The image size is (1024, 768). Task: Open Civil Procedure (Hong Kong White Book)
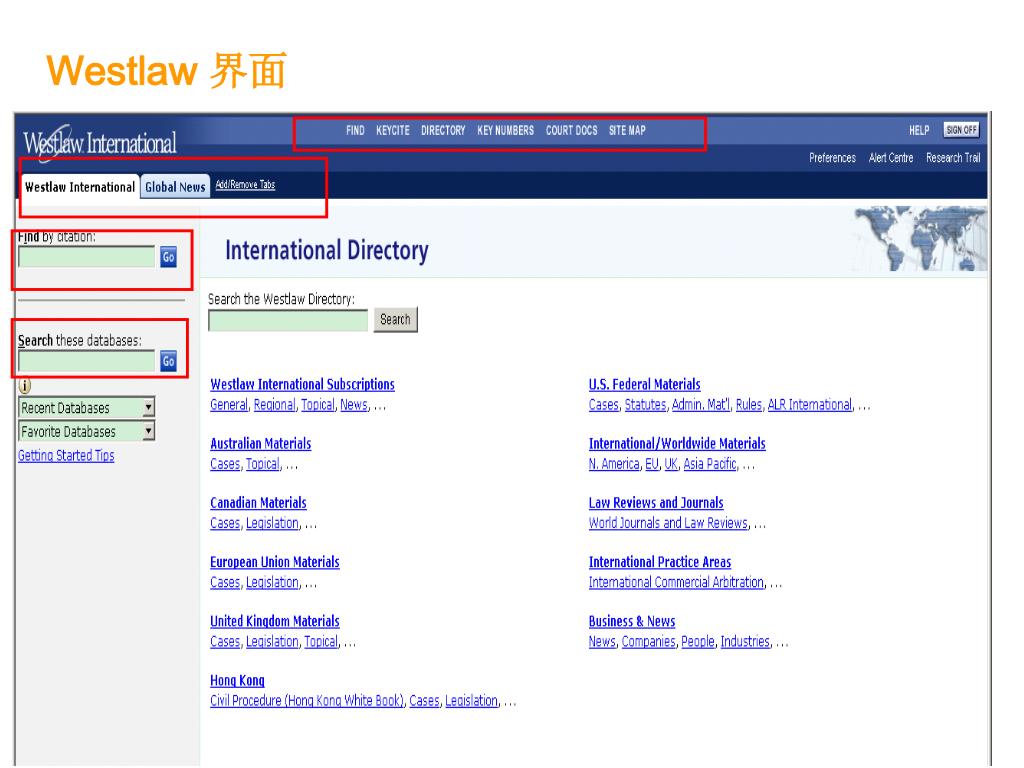click(307, 701)
